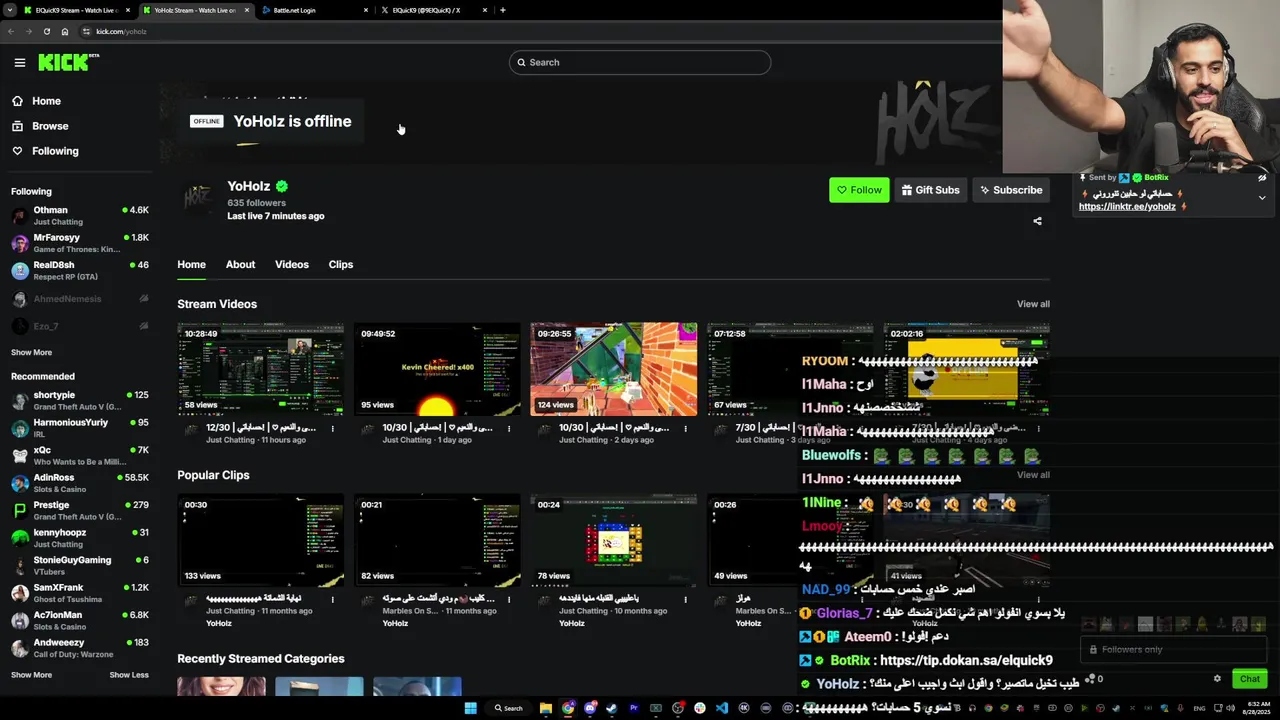The height and width of the screenshot is (720, 1280).
Task: Collapse the pinned chat message chevron
Action: coord(1262,198)
